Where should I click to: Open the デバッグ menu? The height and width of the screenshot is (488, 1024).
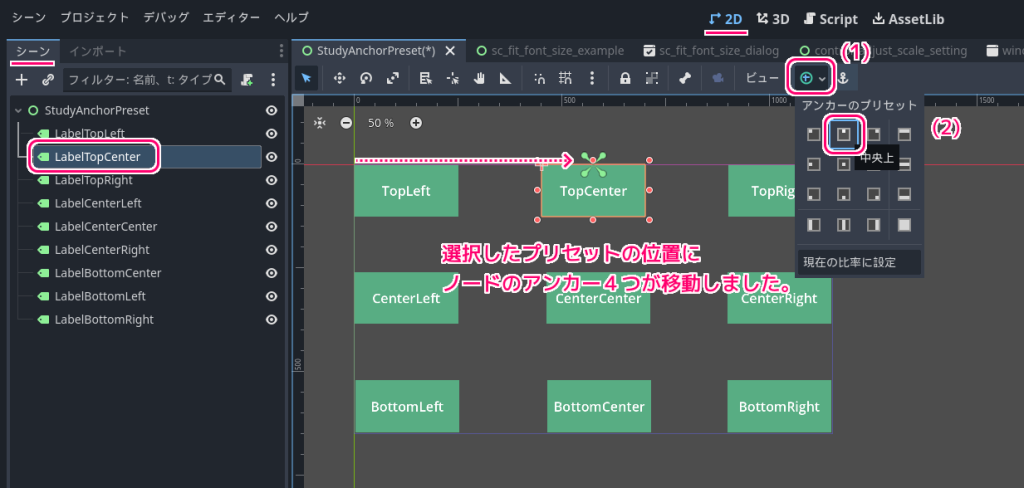[166, 18]
